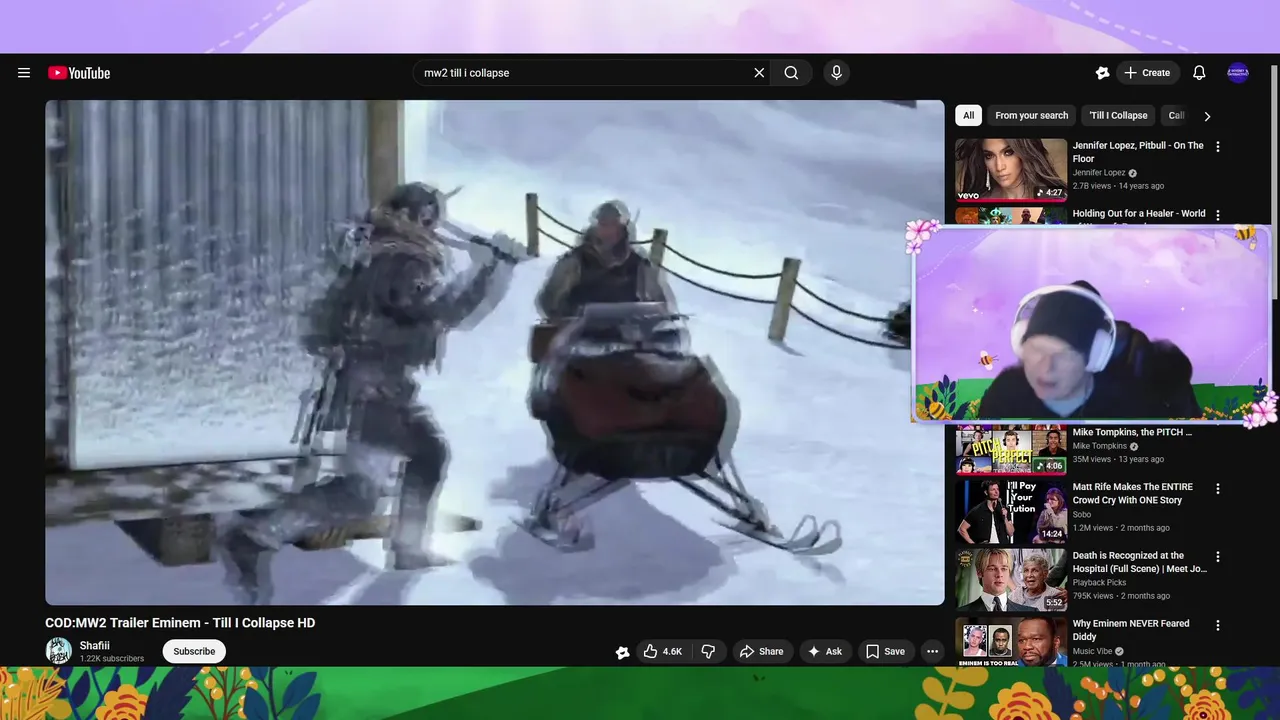Click the Create button
Image resolution: width=1280 pixels, height=720 pixels.
coord(1147,73)
